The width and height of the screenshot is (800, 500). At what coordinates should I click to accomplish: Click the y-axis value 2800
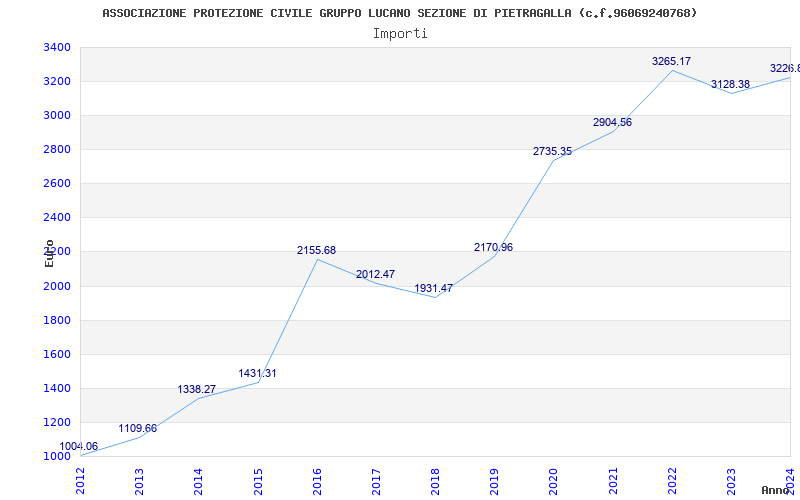point(57,149)
